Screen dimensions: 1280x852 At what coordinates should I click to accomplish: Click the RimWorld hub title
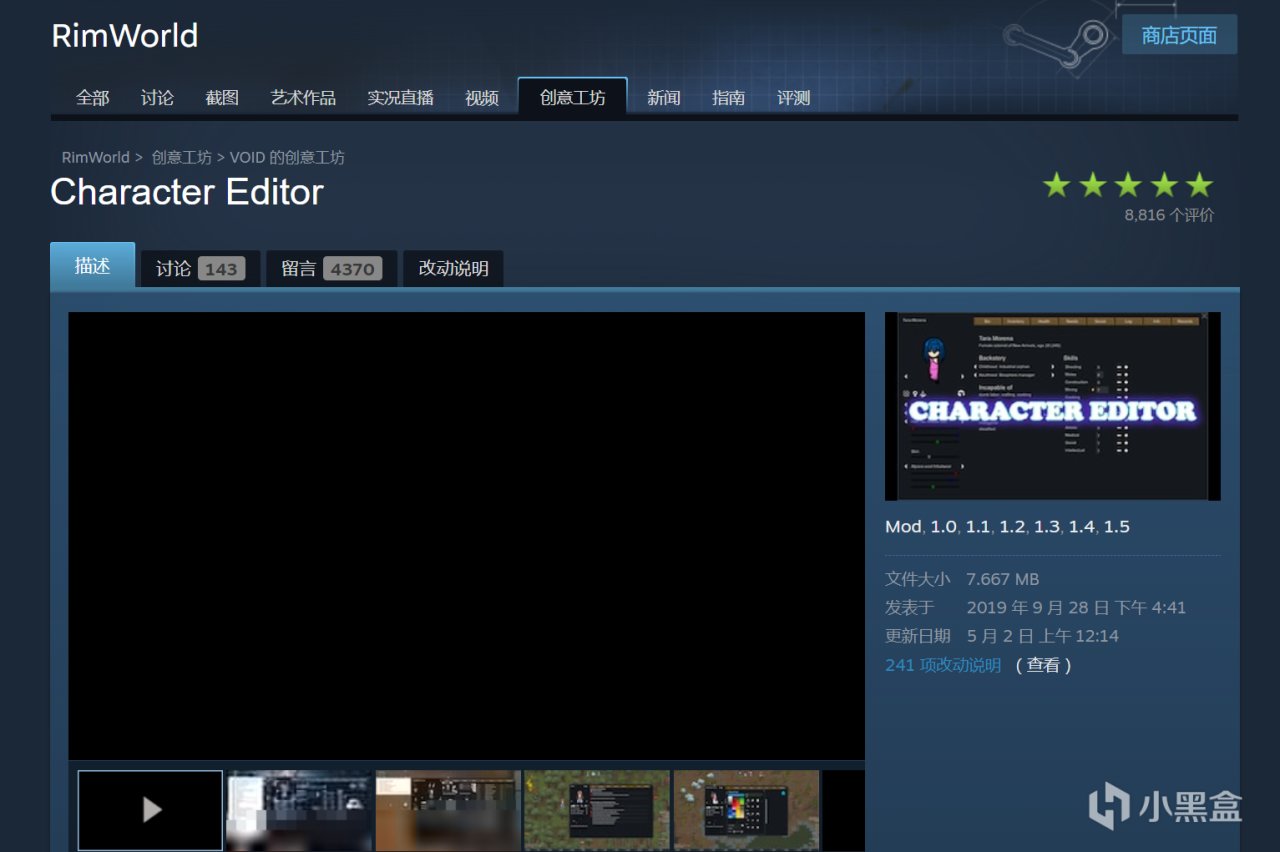125,36
